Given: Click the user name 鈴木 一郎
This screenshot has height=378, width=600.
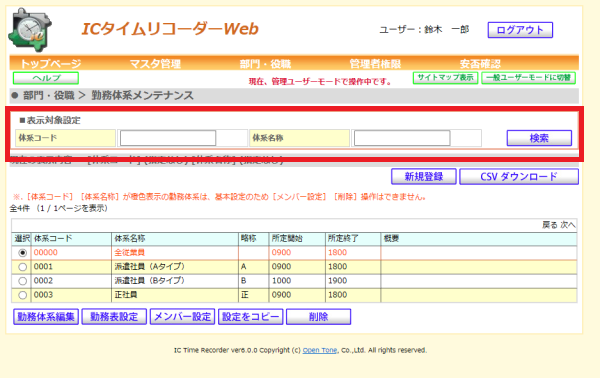Looking at the screenshot, I should [x=447, y=30].
